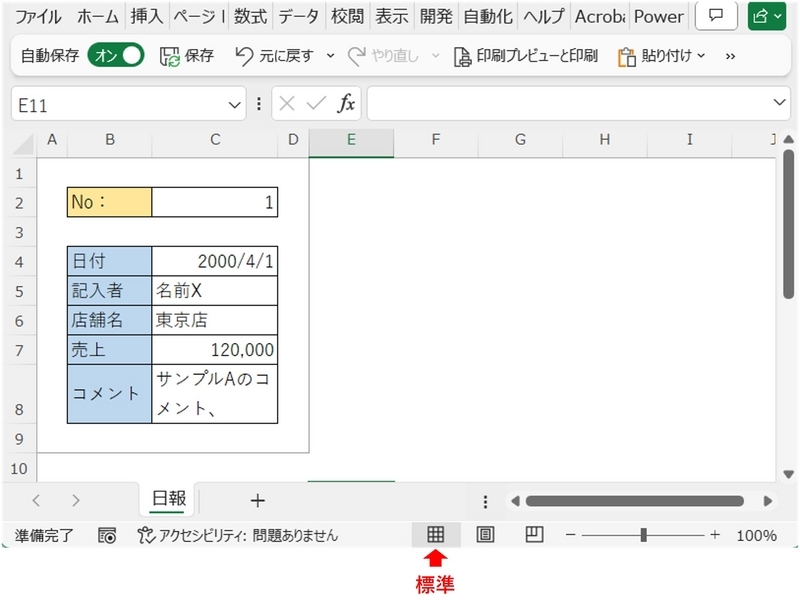800x610 pixels.
Task: Expand the toolbar overflow chevron (»)
Action: (730, 57)
